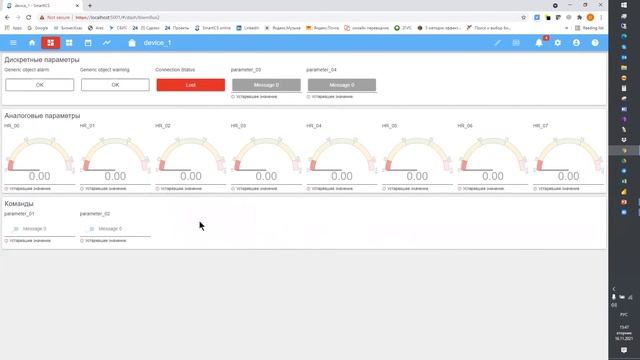
Task: Click the HR_06 label
Action: click(x=465, y=126)
